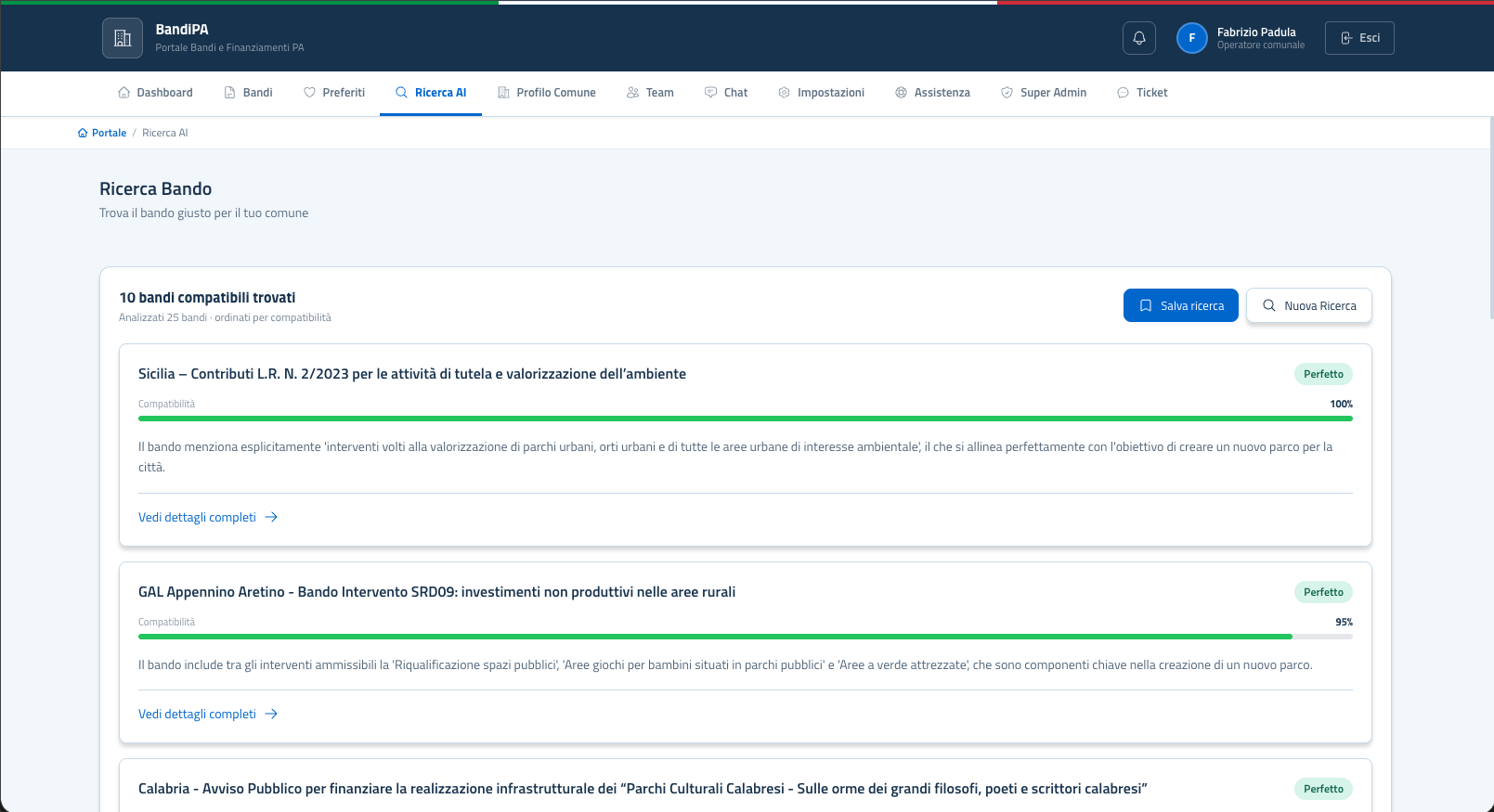Click the BandiPA building logo icon

123,38
